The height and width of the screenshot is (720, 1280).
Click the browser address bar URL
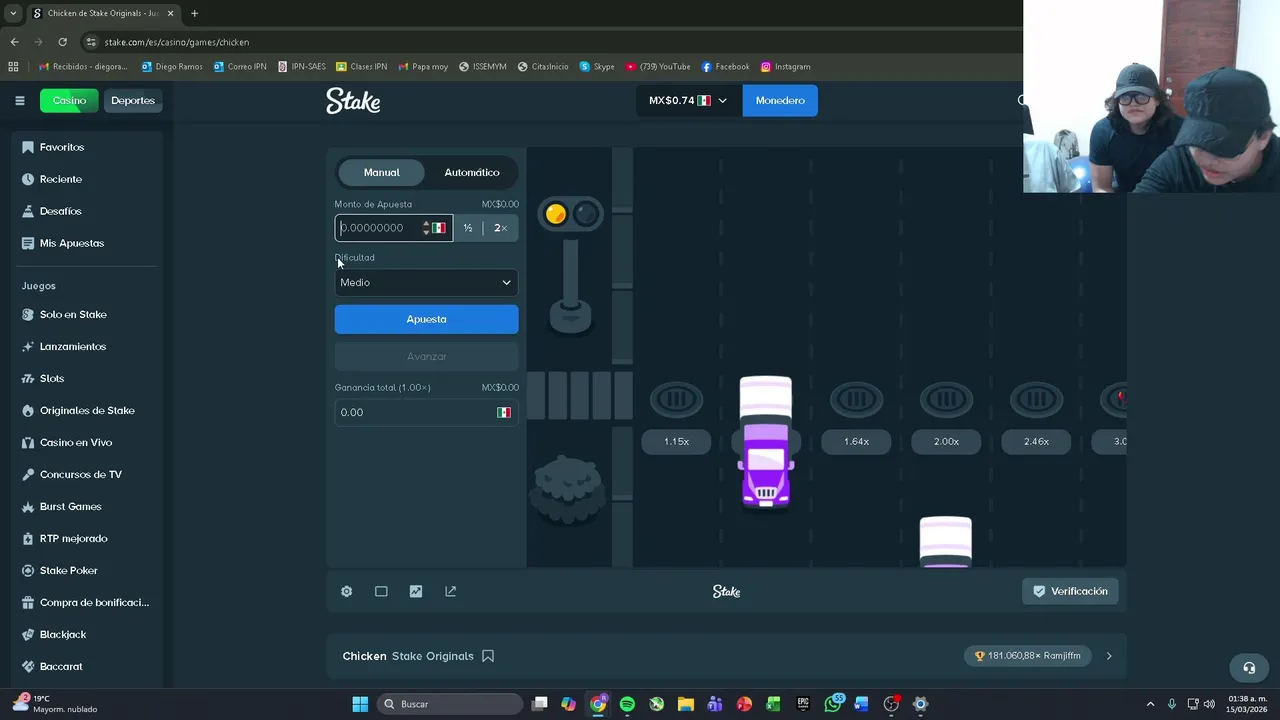tap(177, 42)
